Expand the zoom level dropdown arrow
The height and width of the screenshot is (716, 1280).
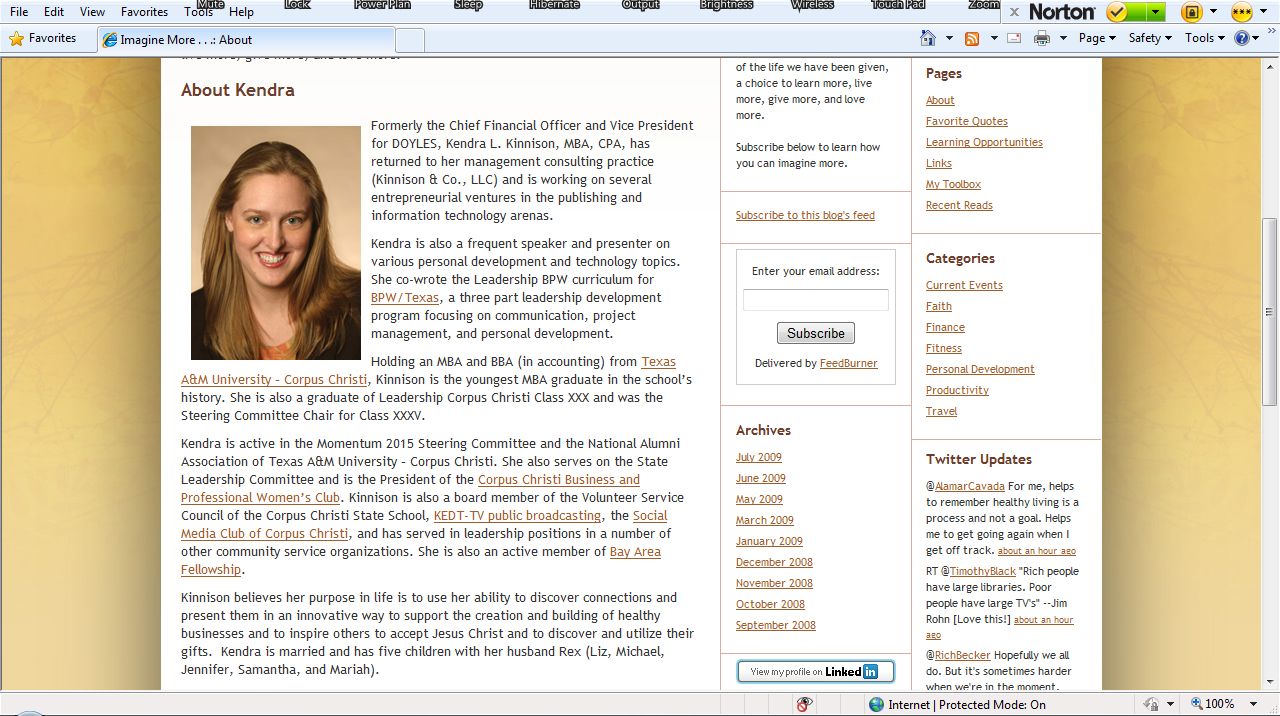click(1255, 704)
